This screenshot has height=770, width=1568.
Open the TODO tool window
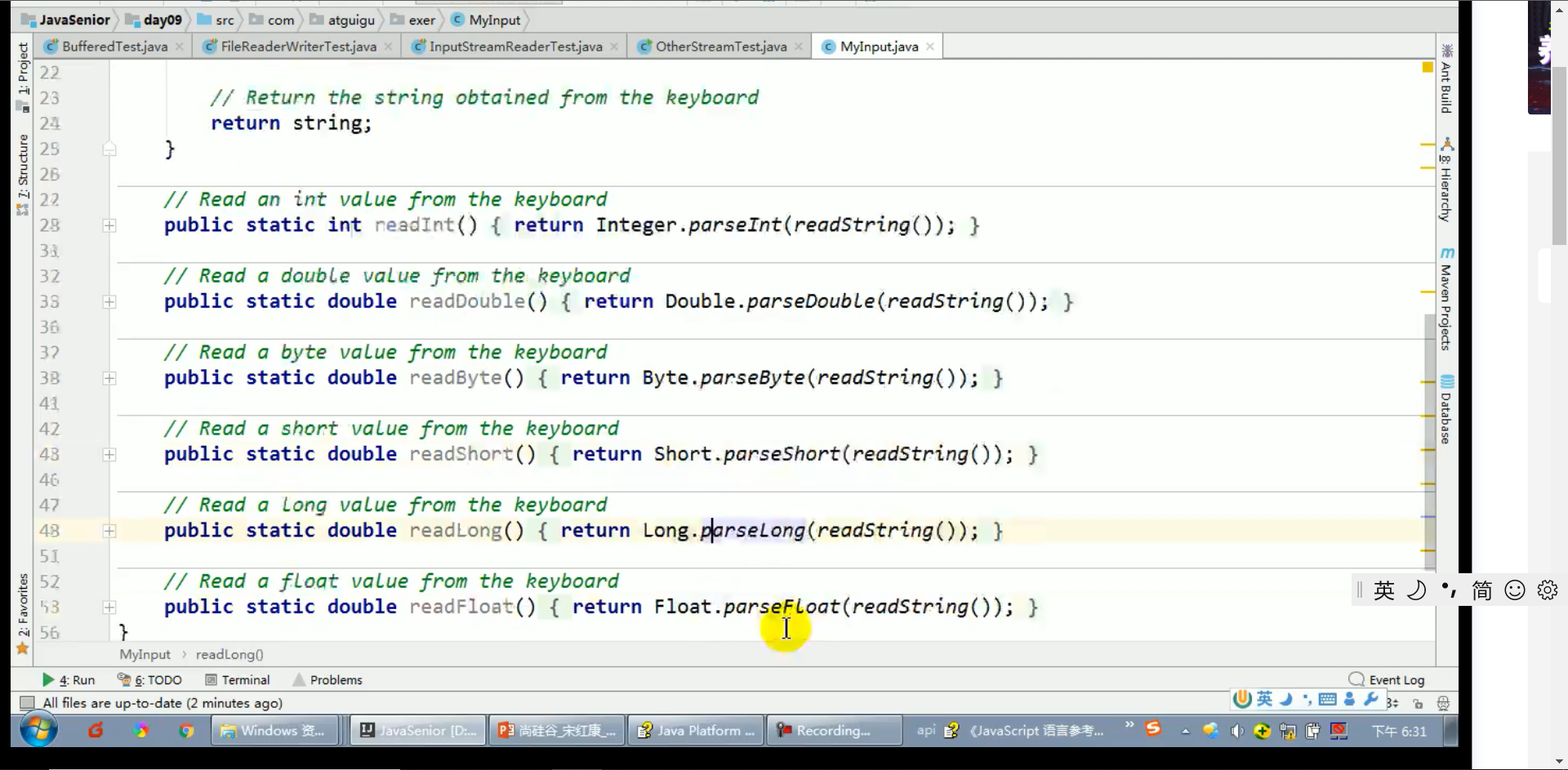(149, 679)
